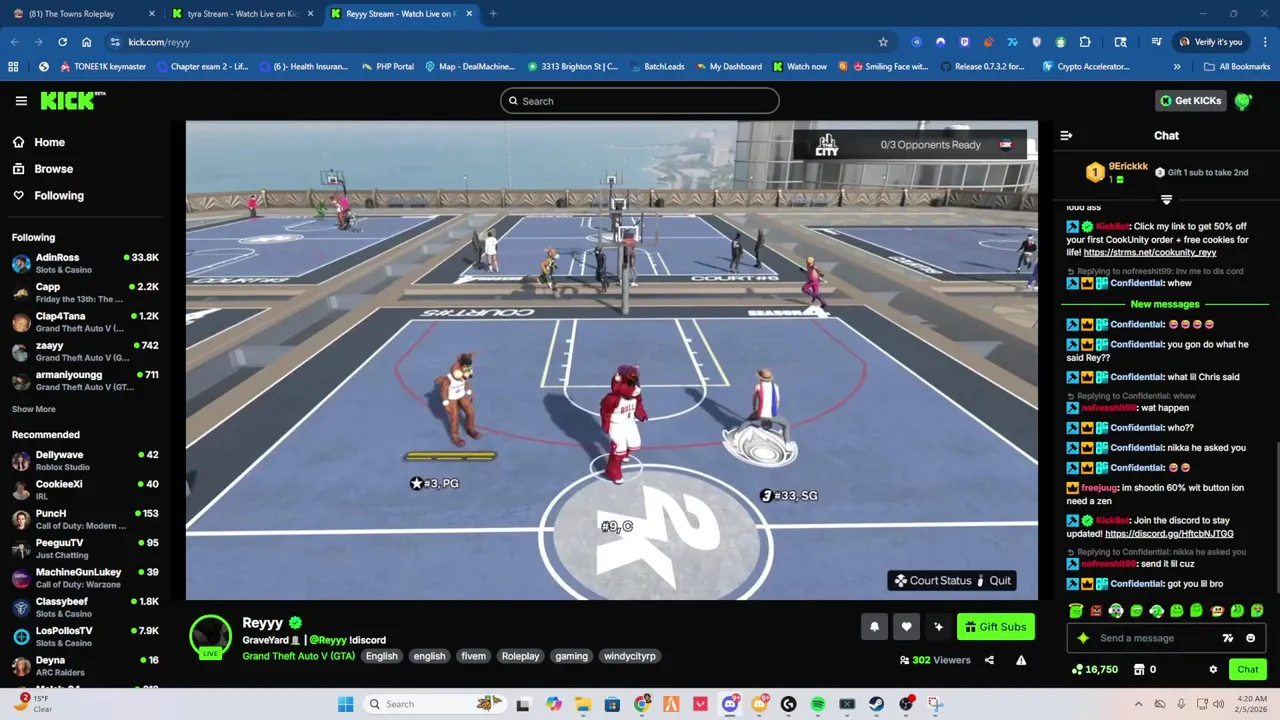Reload the page
Screen dimensions: 1280x720
pyautogui.click(x=62, y=42)
